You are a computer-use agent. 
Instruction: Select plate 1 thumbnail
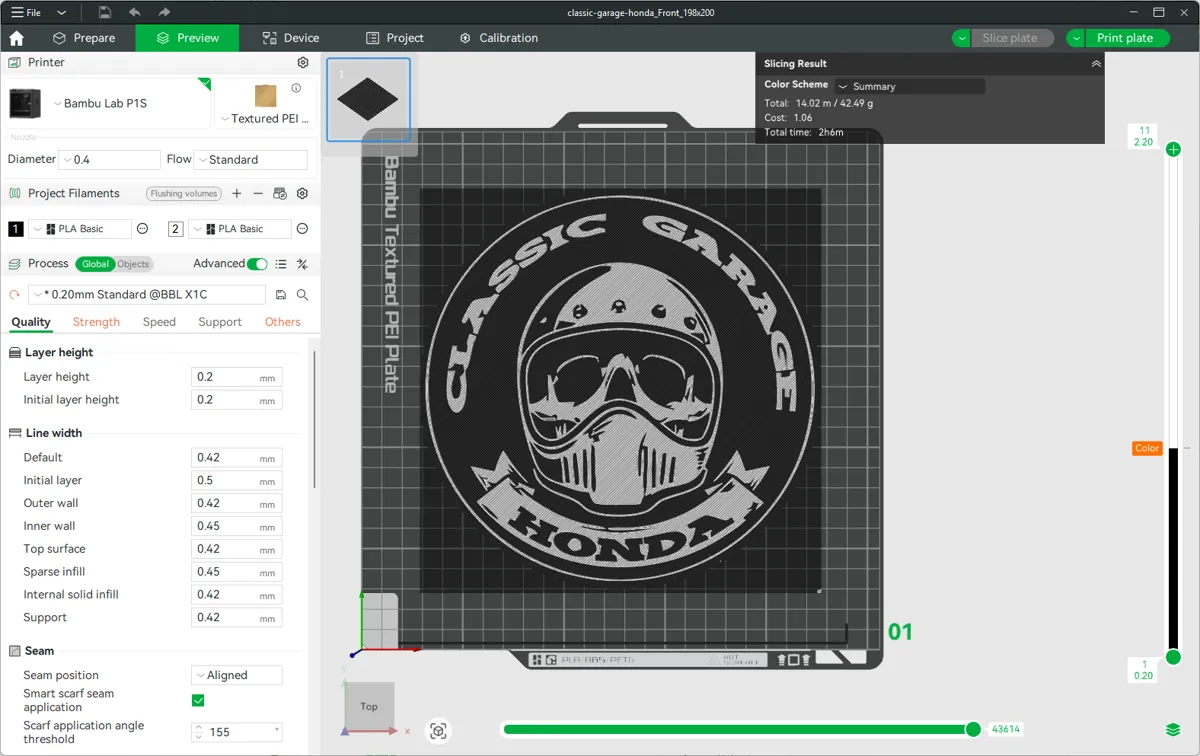368,100
